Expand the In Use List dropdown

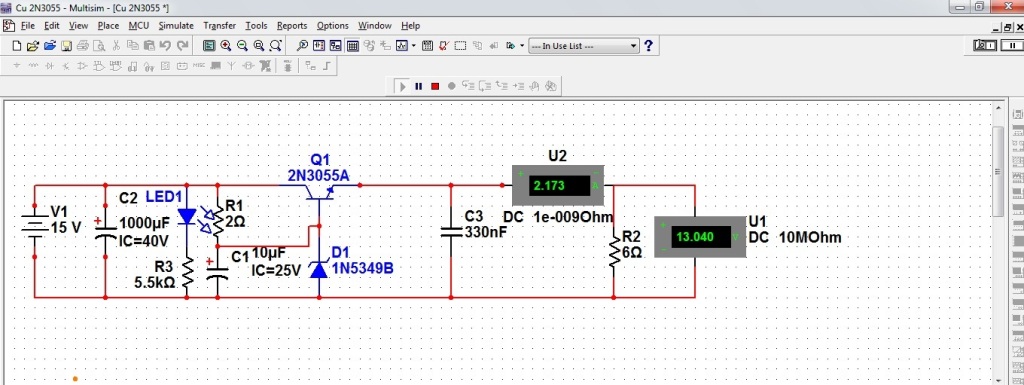[x=584, y=46]
